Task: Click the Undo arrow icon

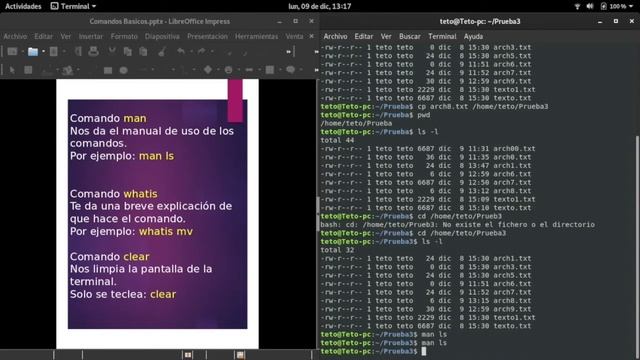Action: 181,51
